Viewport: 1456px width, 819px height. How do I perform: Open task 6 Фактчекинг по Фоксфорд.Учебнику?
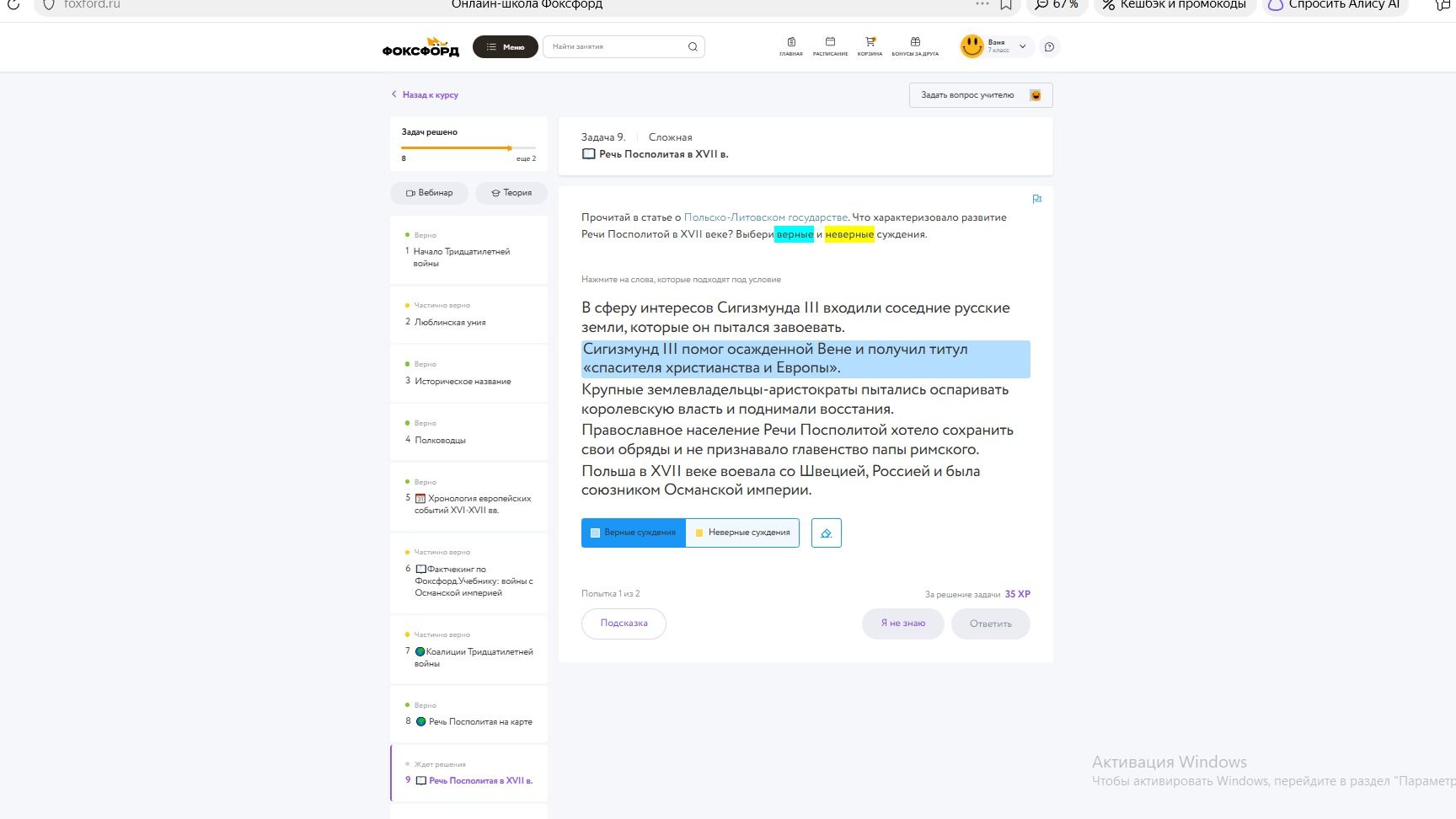point(468,574)
